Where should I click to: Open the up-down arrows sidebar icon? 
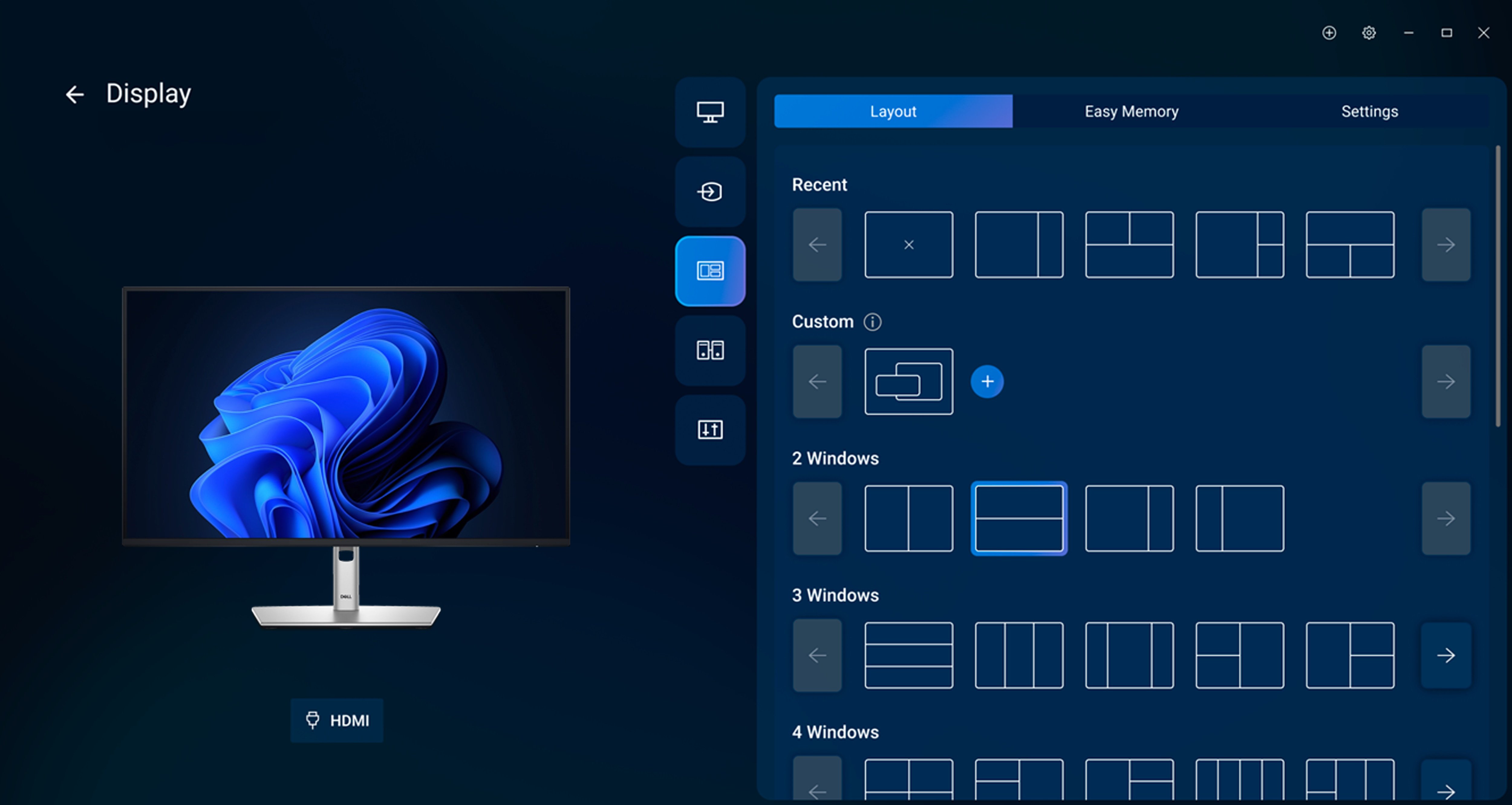point(710,430)
